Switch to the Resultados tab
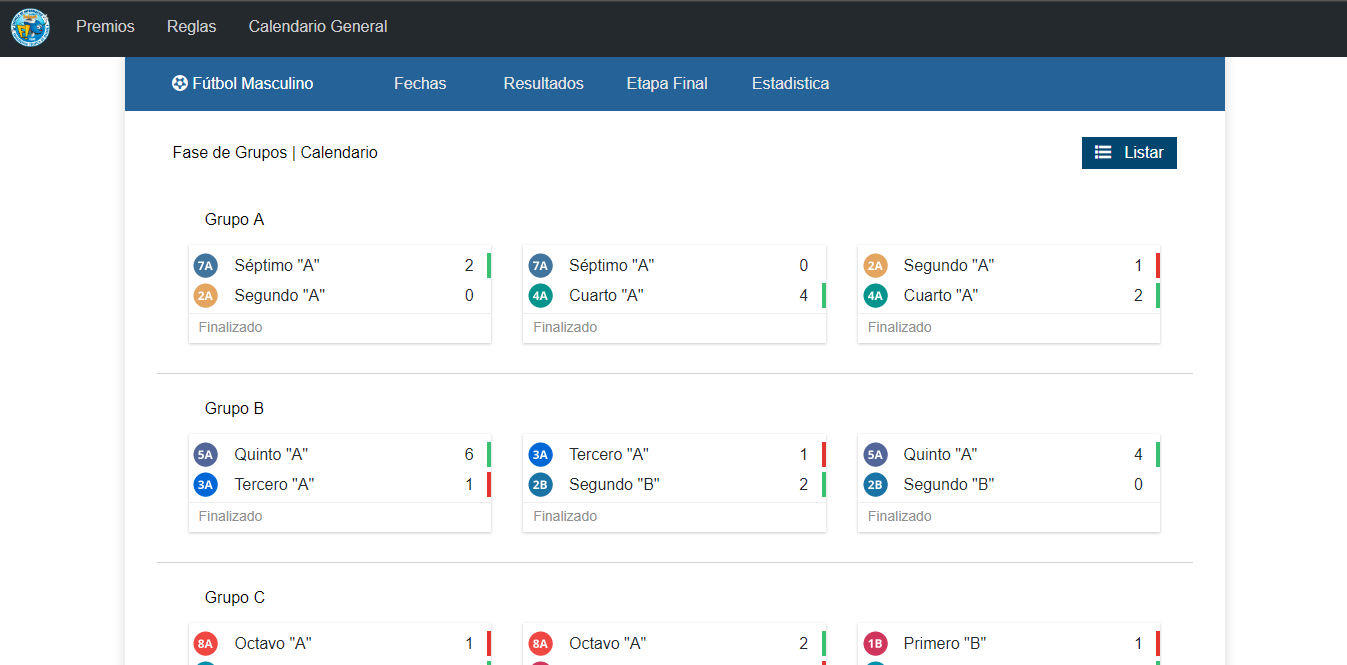1347x665 pixels. pyautogui.click(x=544, y=84)
